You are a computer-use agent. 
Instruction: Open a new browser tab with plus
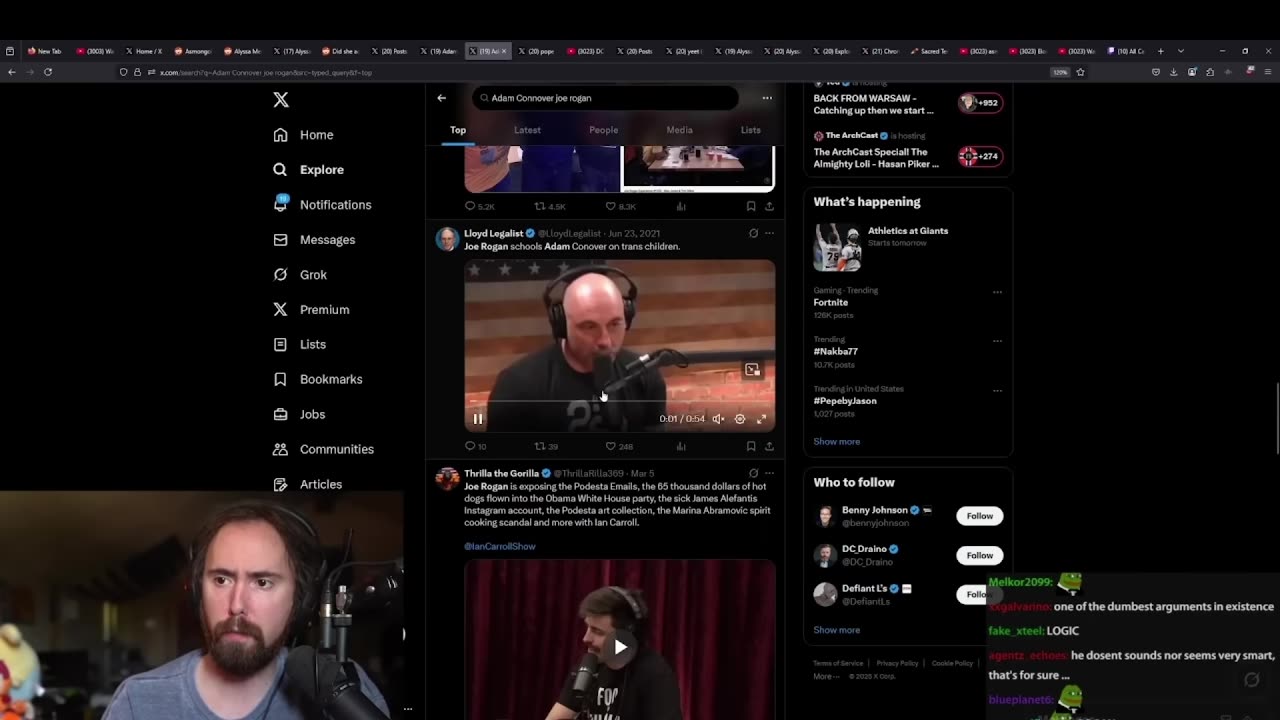(1160, 51)
